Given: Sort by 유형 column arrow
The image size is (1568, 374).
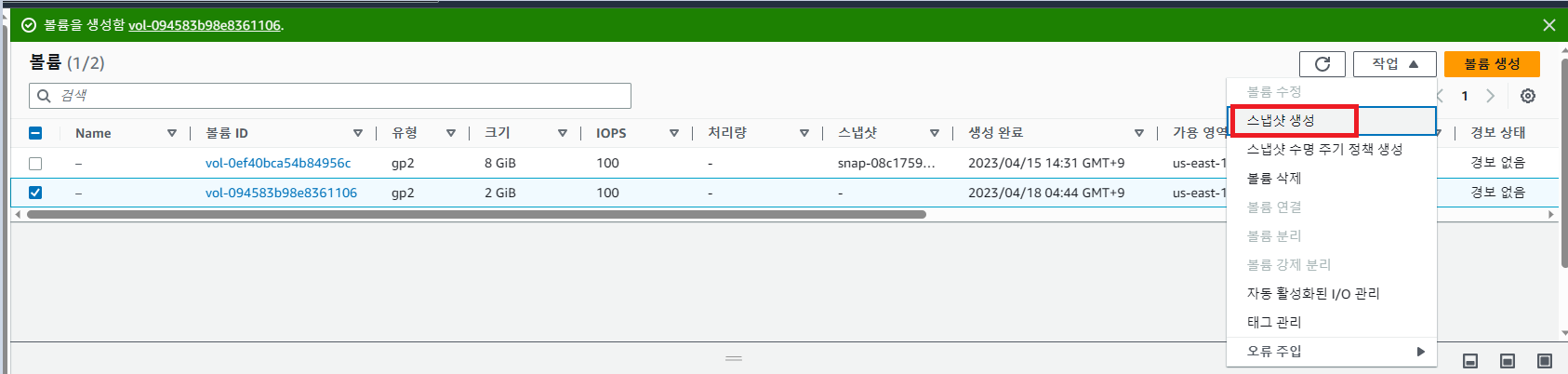Looking at the screenshot, I should pos(451,133).
